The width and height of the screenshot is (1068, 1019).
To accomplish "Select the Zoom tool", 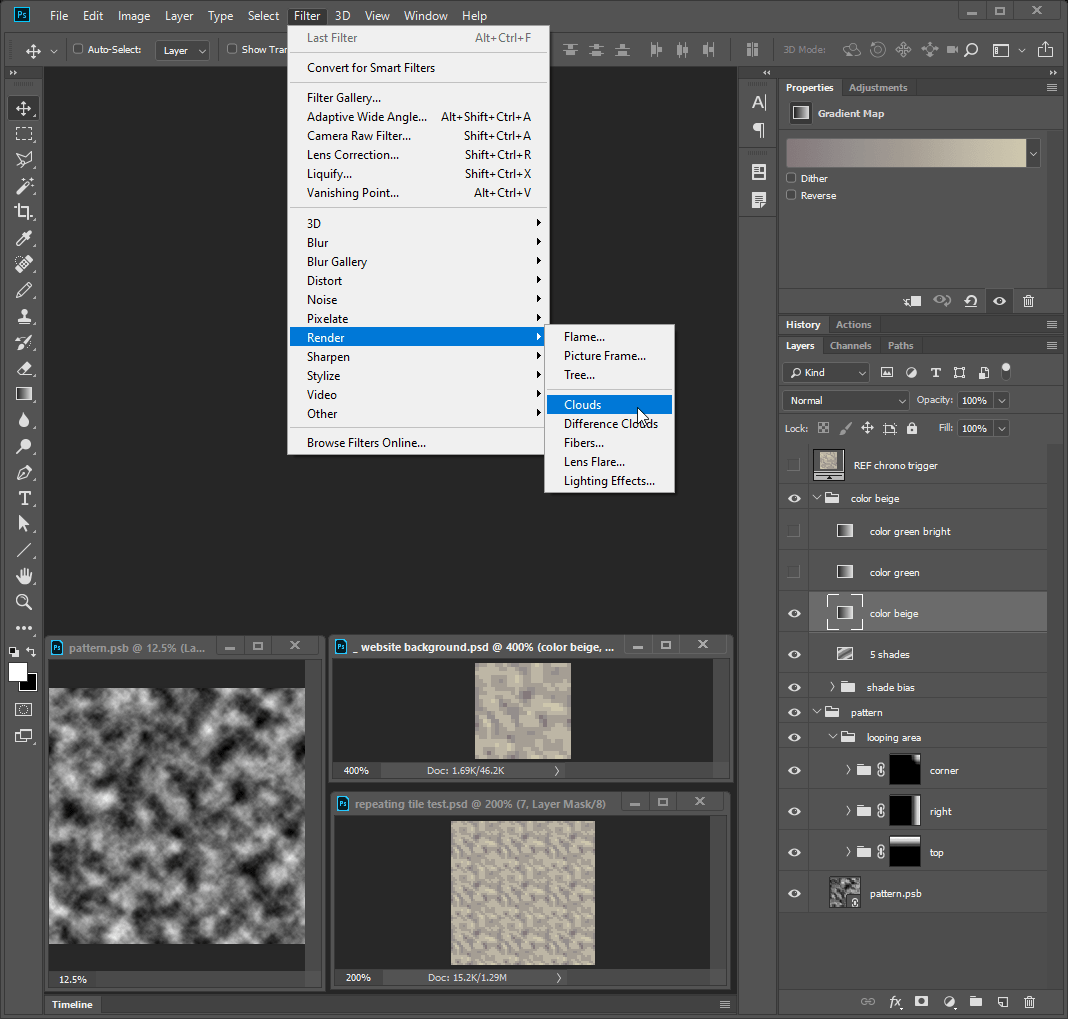I will [24, 602].
